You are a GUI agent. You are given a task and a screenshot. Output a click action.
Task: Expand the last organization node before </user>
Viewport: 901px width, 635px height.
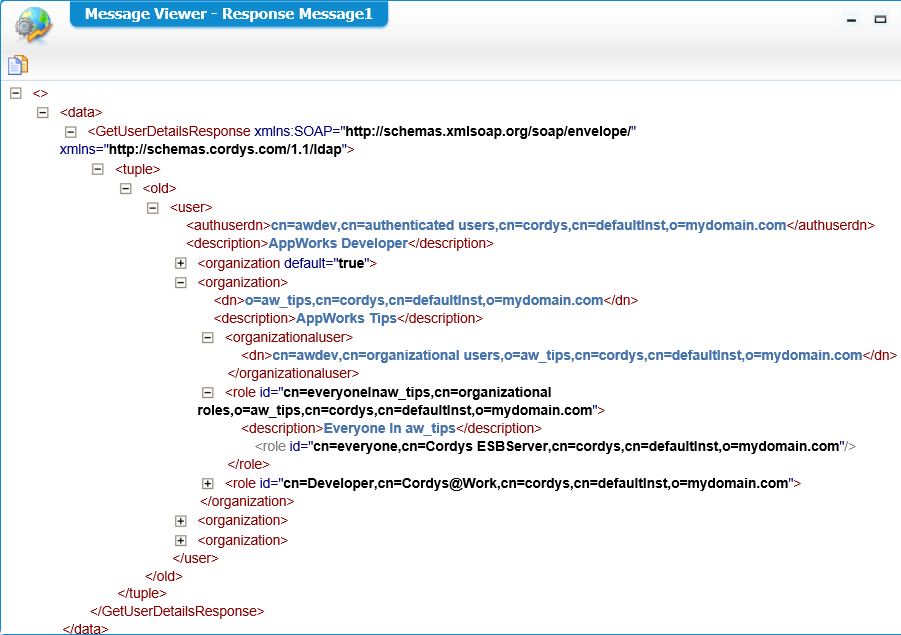(181, 540)
